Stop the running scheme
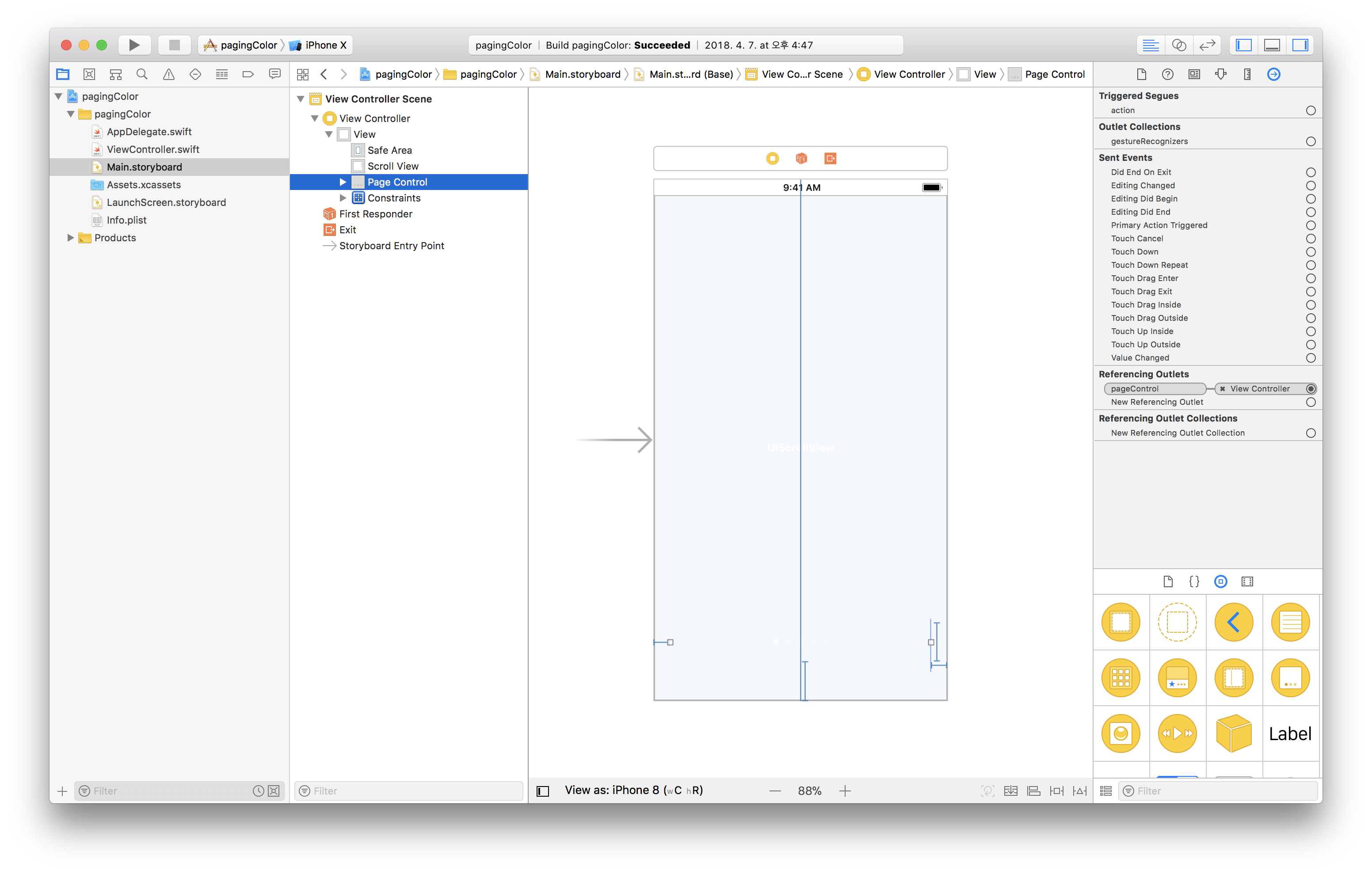The width and height of the screenshot is (1372, 874). (x=174, y=45)
